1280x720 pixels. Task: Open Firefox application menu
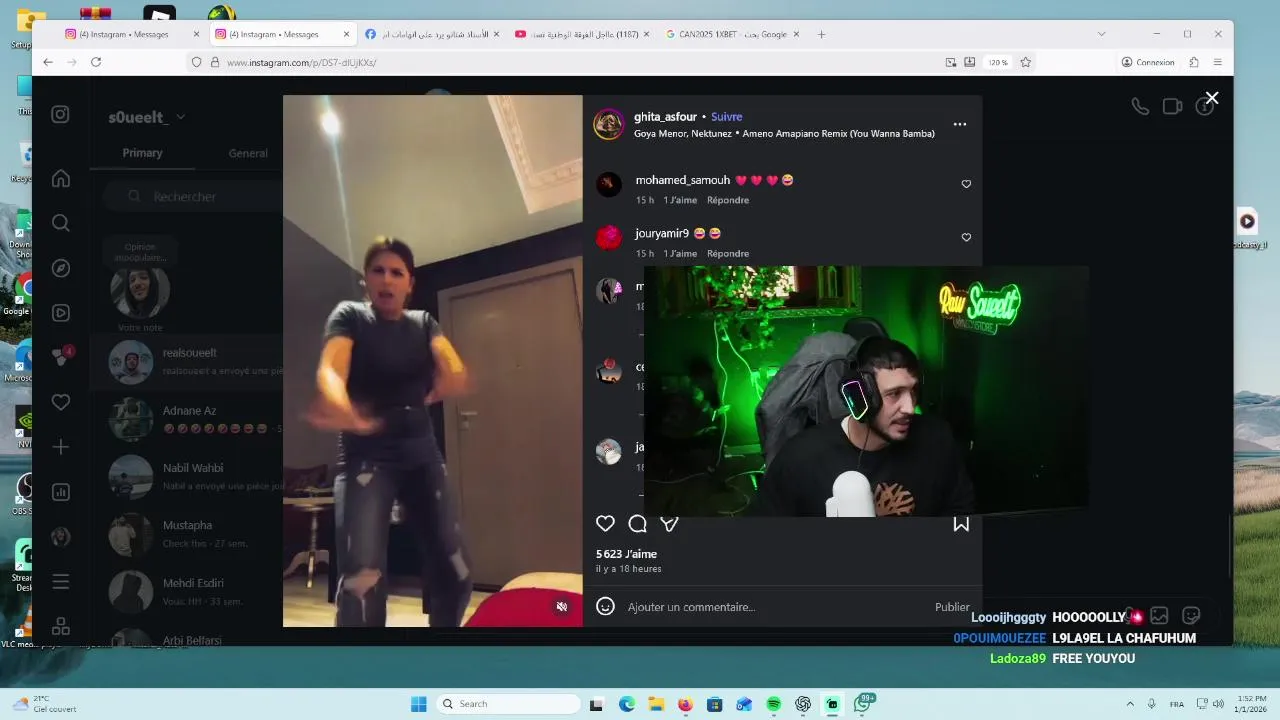point(1217,62)
